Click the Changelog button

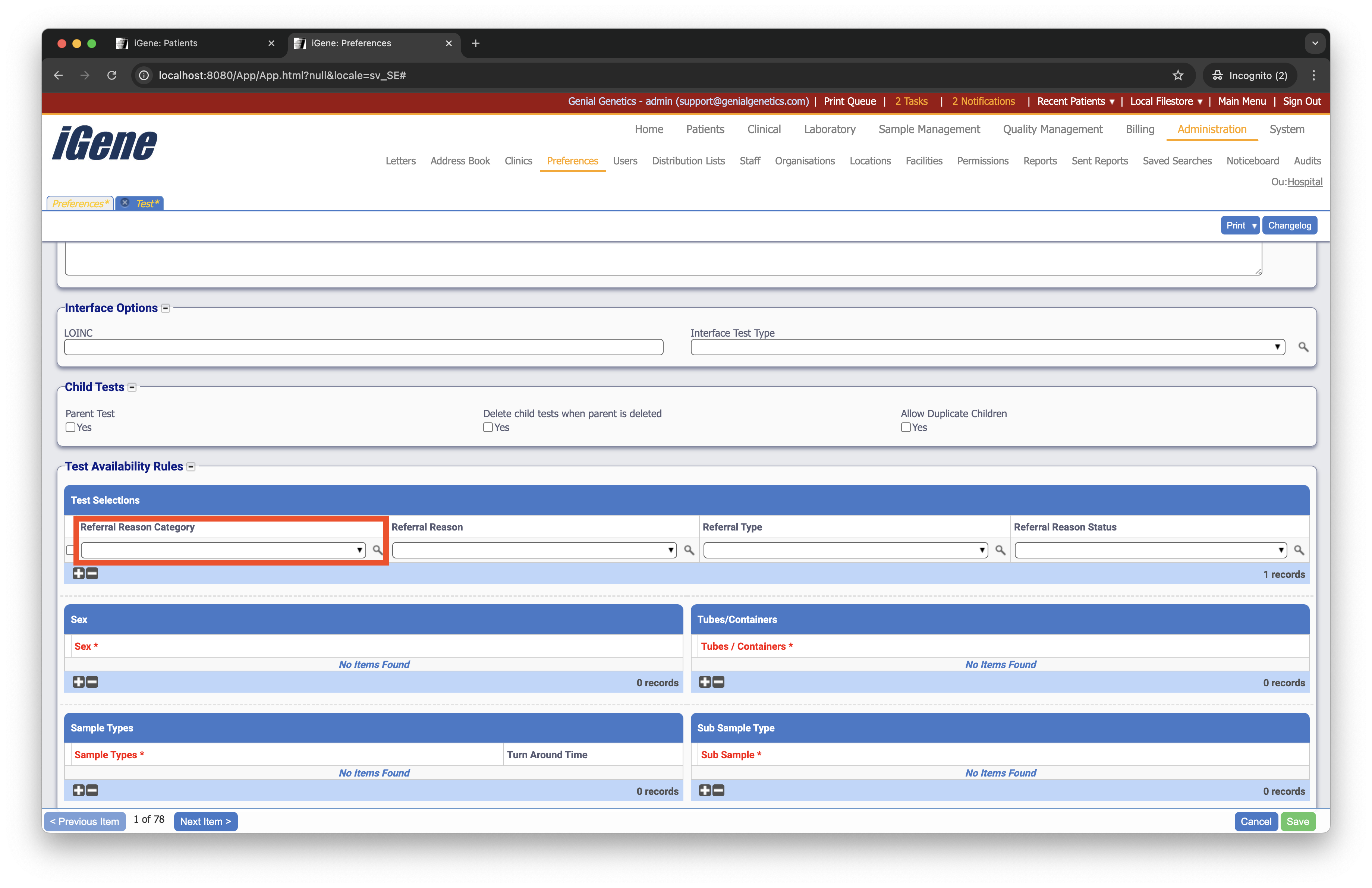[1290, 225]
